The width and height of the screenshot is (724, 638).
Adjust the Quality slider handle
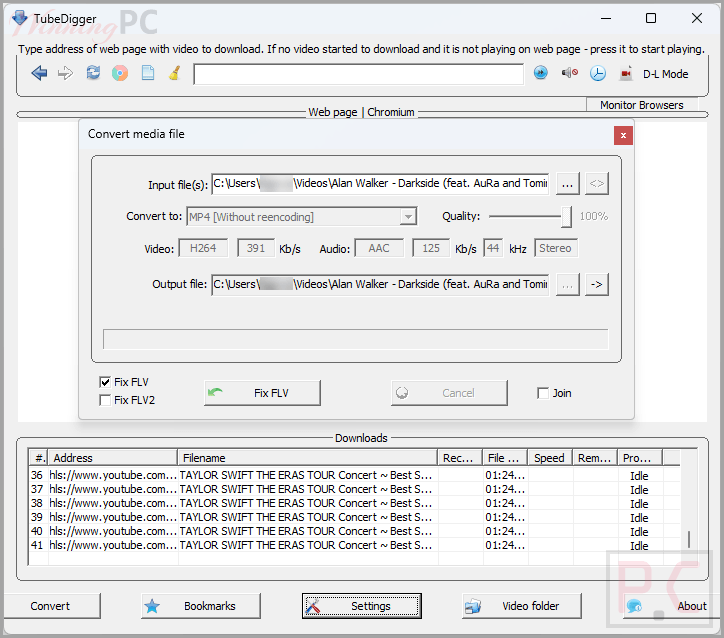coord(566,217)
